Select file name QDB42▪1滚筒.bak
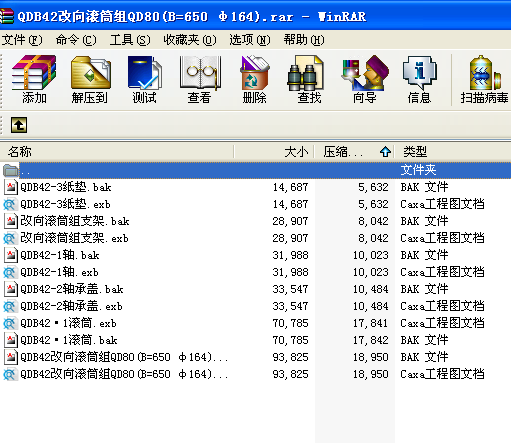 [x=69, y=340]
